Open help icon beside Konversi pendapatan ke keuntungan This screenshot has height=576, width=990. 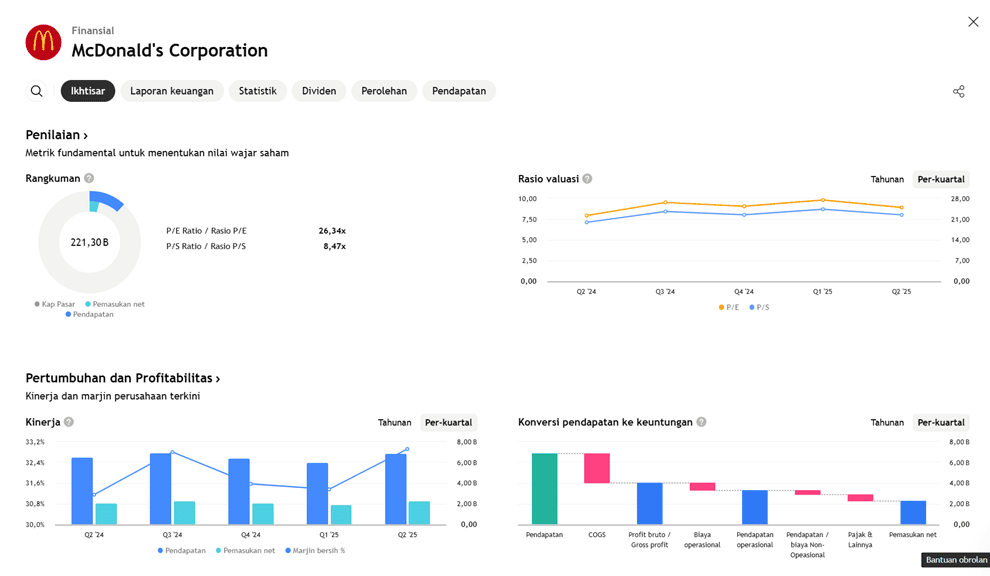click(701, 422)
